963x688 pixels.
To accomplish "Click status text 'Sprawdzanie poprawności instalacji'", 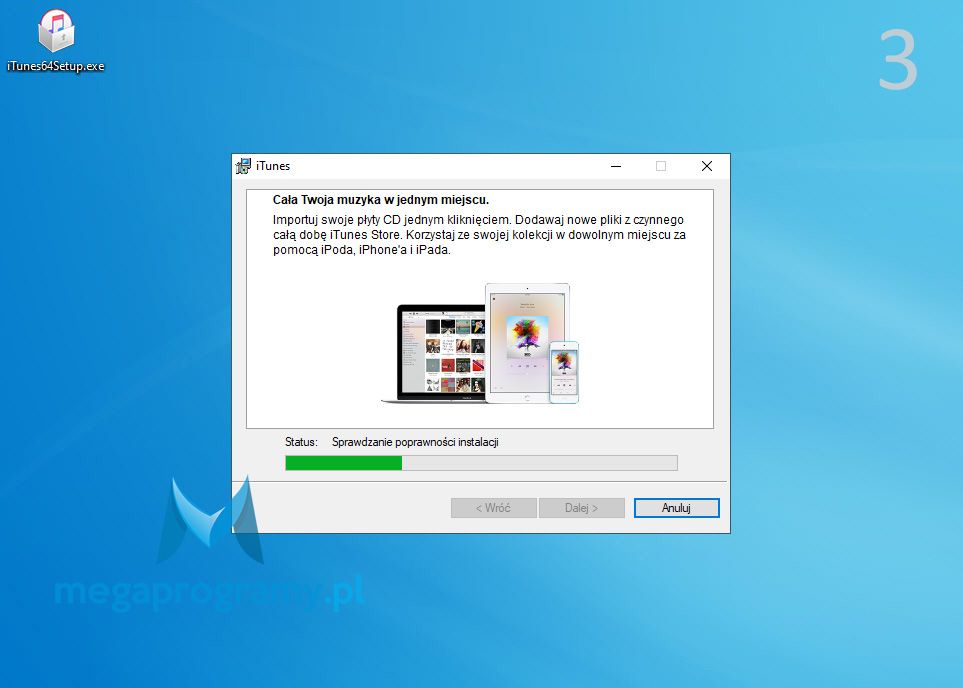I will (x=415, y=442).
